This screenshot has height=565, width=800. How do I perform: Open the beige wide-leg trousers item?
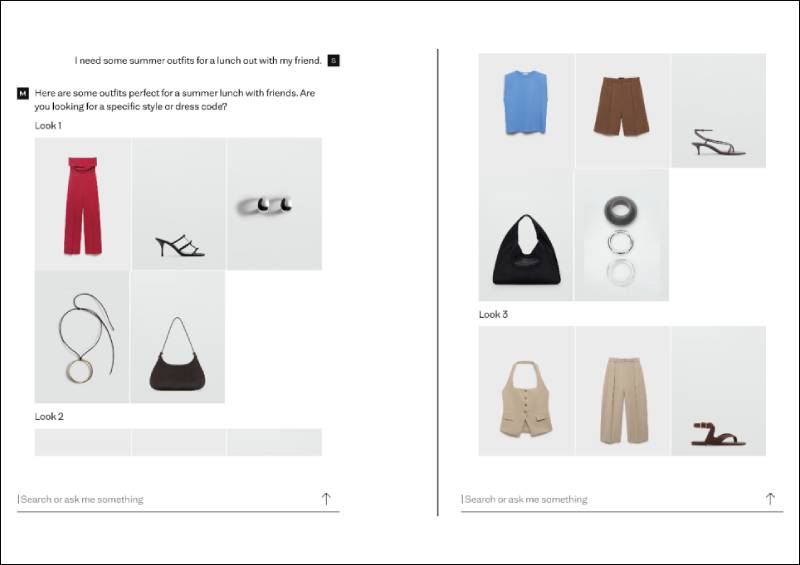(x=622, y=391)
